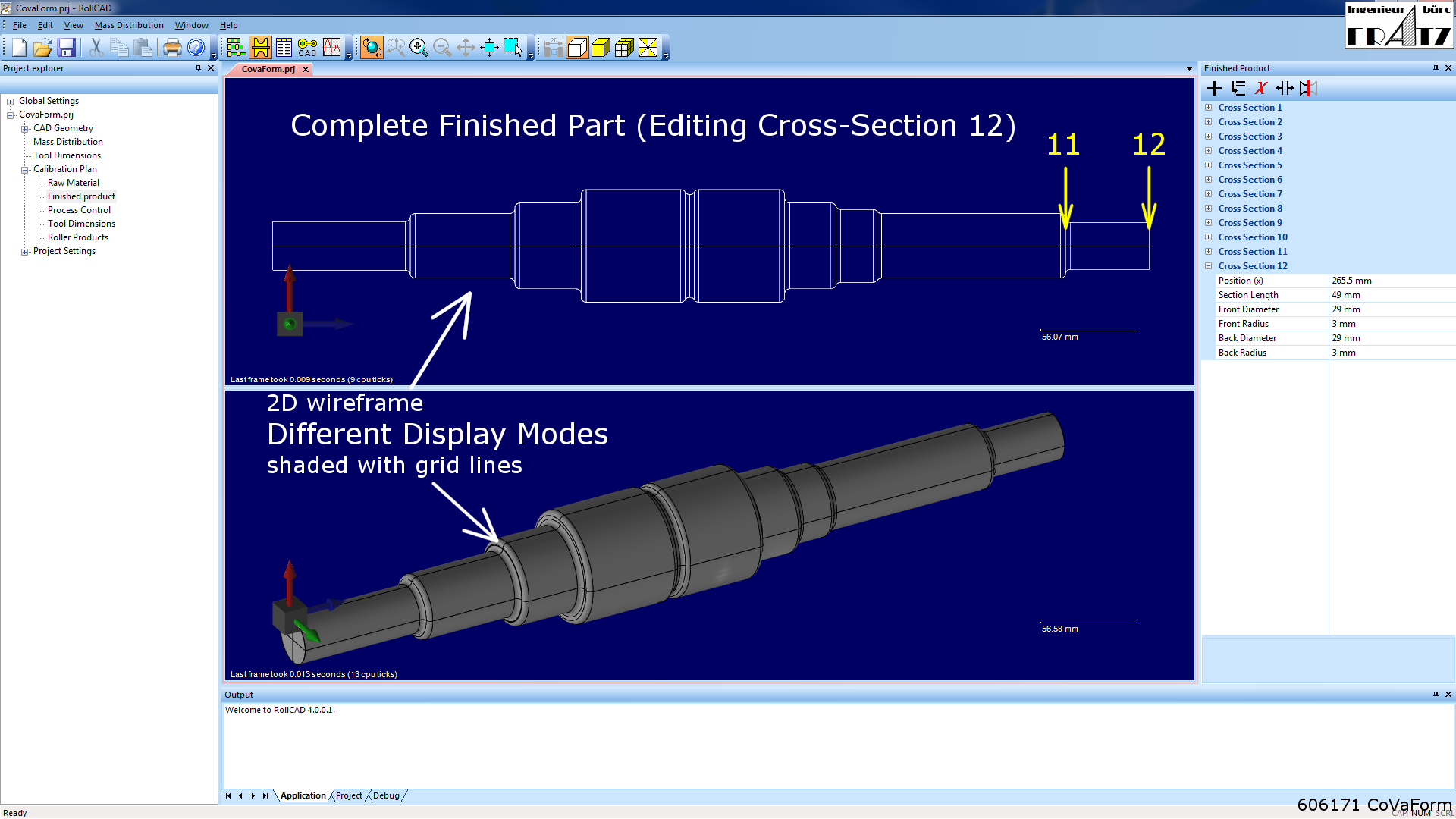Select Raw Material in project tree

click(x=74, y=183)
